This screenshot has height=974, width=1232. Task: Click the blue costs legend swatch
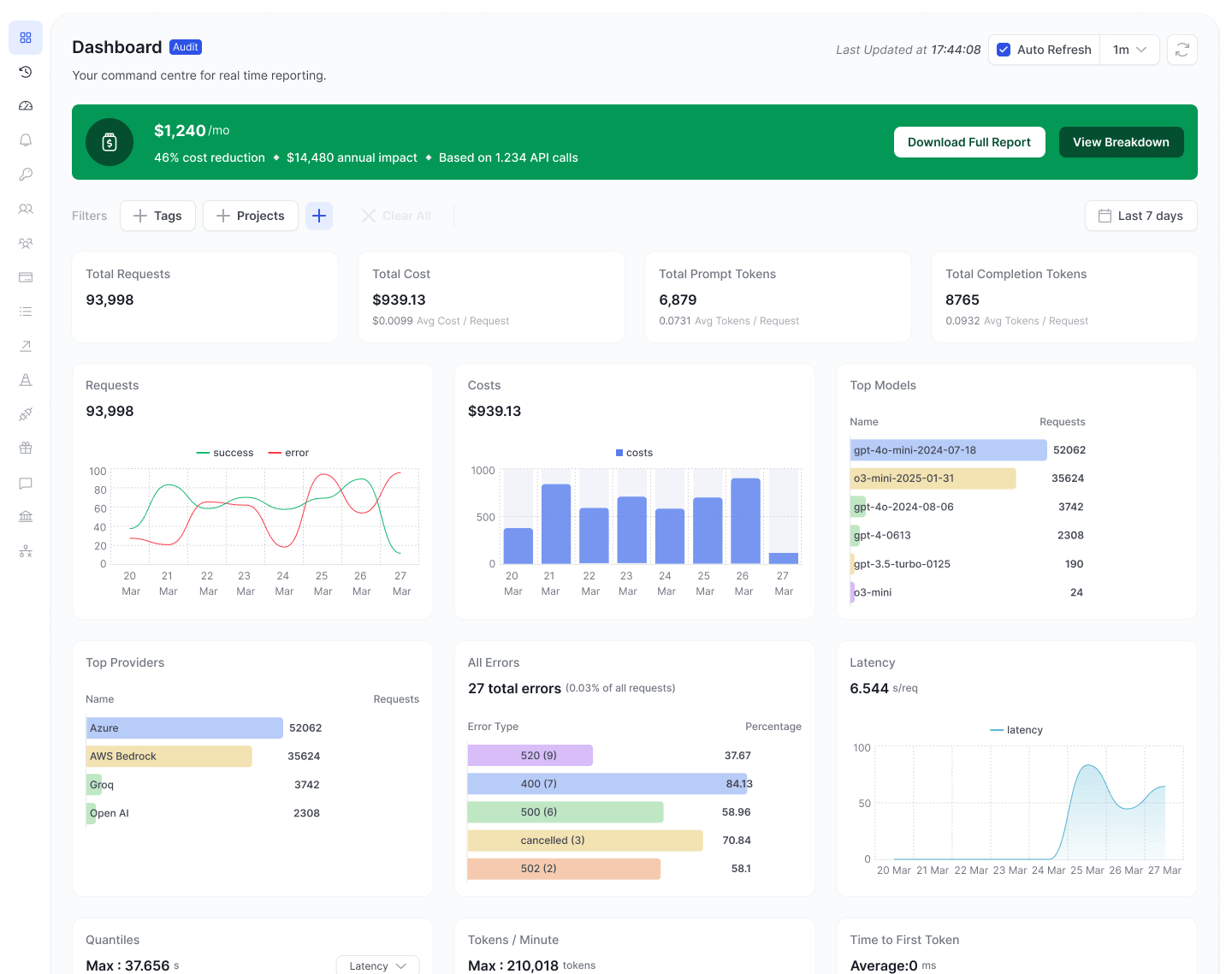pyautogui.click(x=619, y=453)
